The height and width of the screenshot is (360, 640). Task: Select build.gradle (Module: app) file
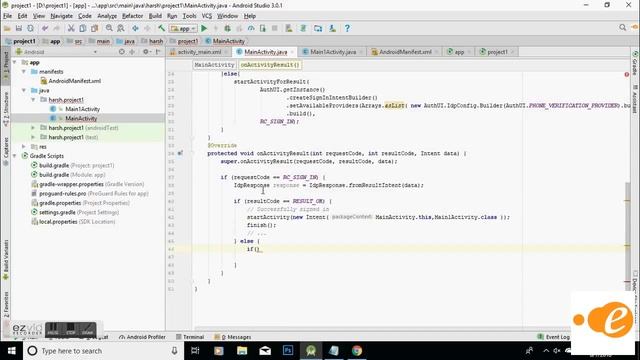72,175
